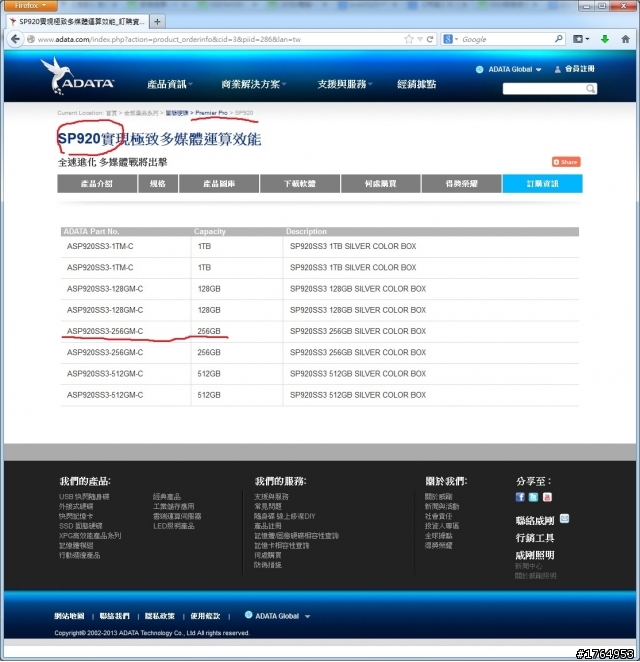
Task: Open footer link 產品註冊
Action: pyautogui.click(x=268, y=526)
